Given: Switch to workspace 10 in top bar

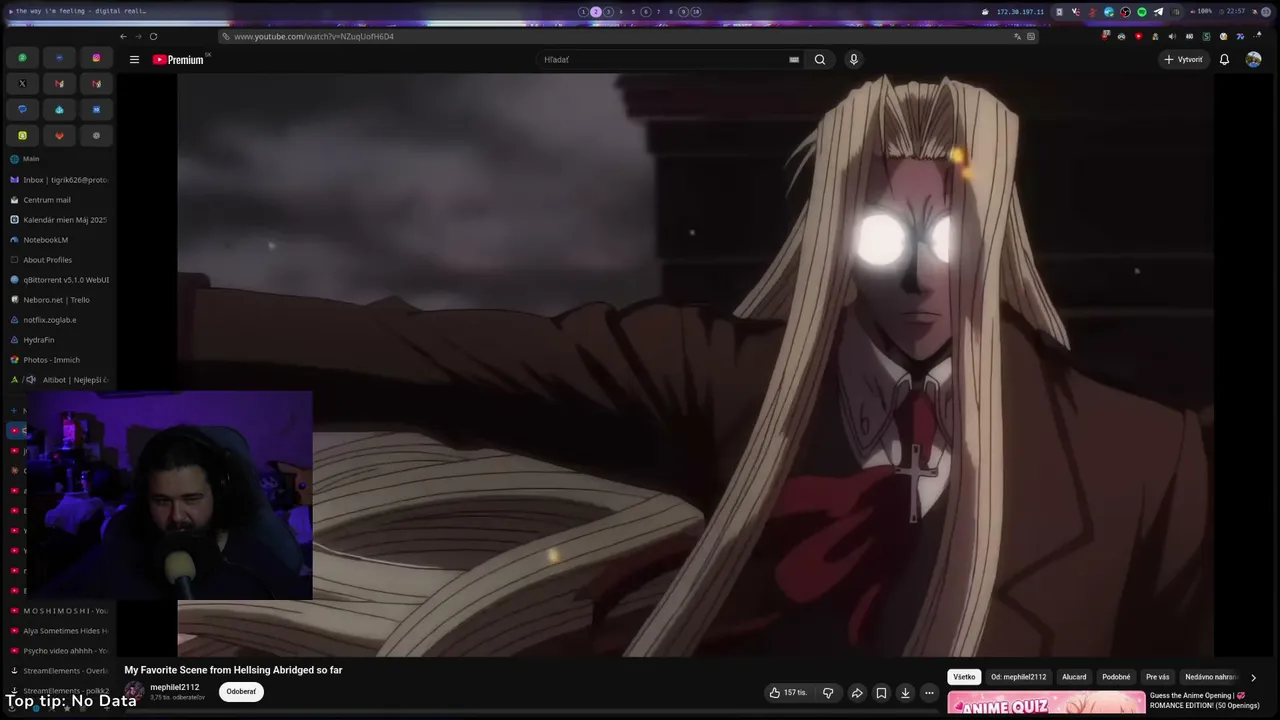Looking at the screenshot, I should click(x=696, y=12).
